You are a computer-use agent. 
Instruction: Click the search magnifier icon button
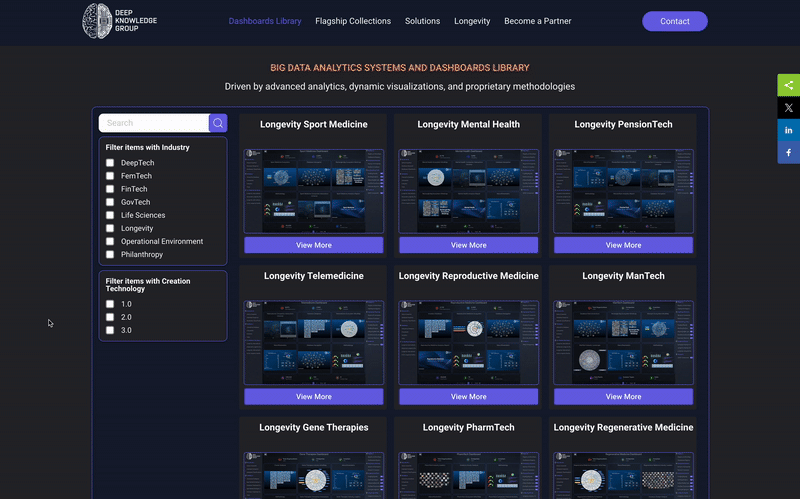218,123
